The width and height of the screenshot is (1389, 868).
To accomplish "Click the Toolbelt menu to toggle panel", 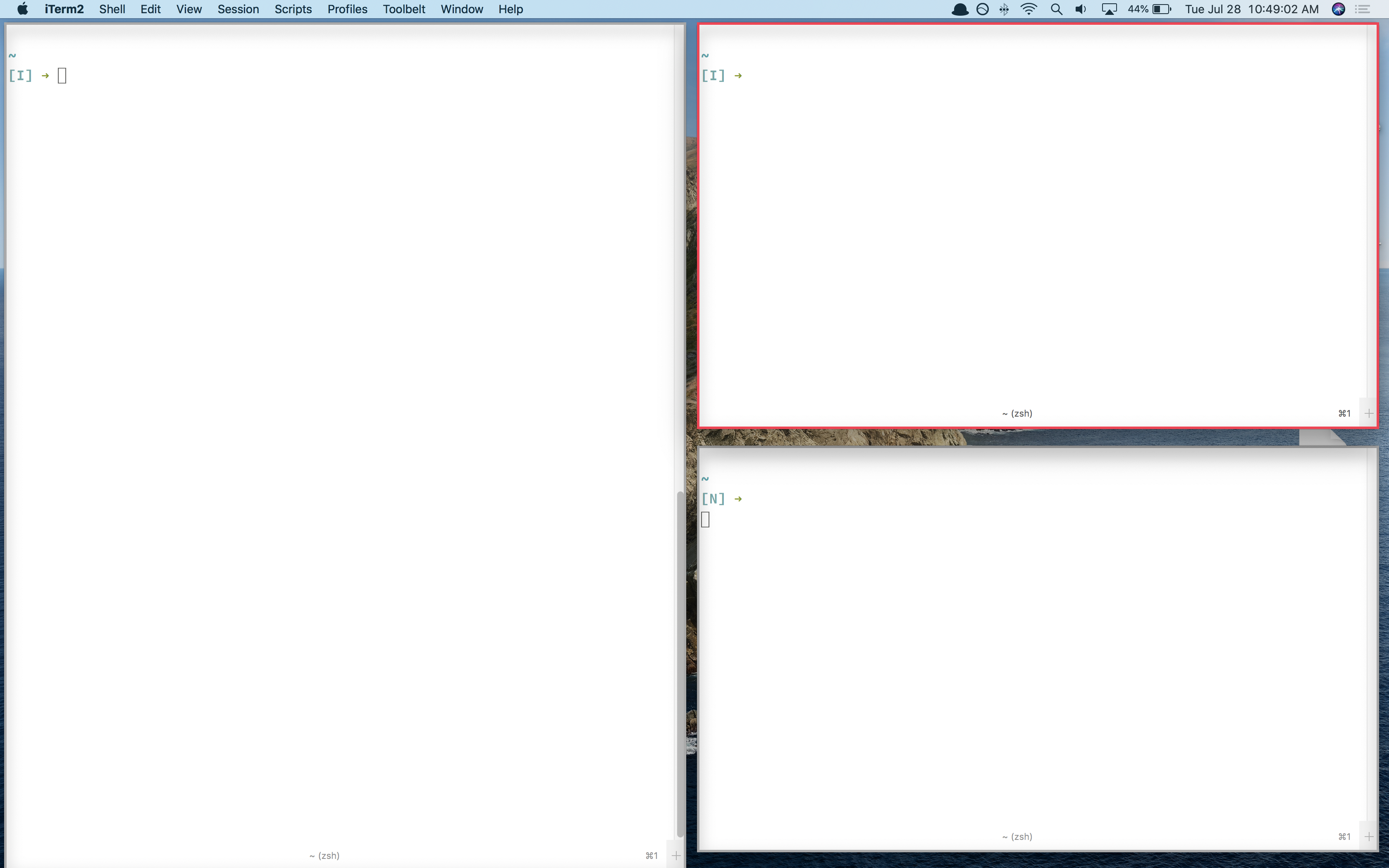I will (403, 9).
